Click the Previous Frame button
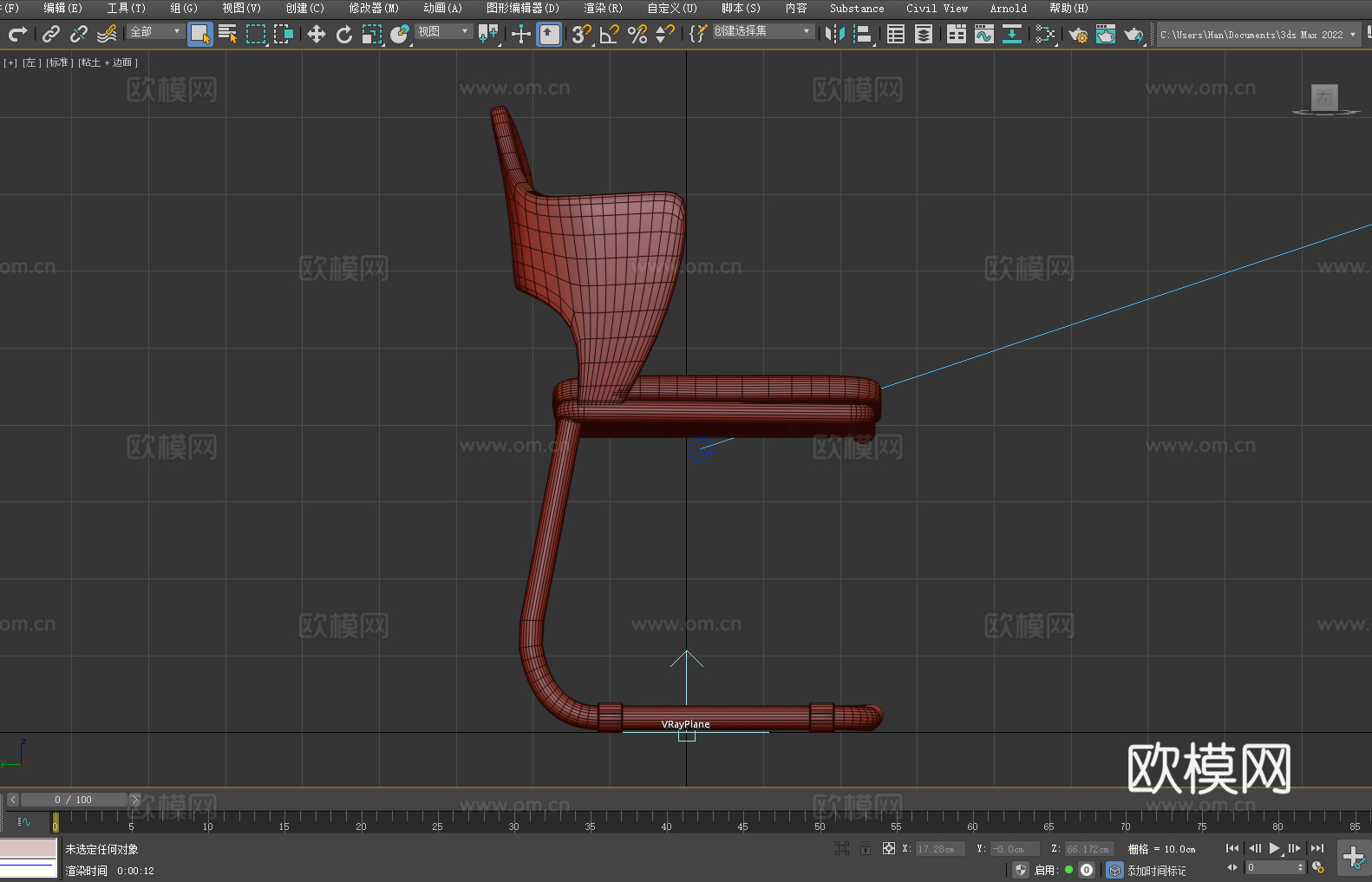Screen dimensions: 1372x882 (1254, 848)
